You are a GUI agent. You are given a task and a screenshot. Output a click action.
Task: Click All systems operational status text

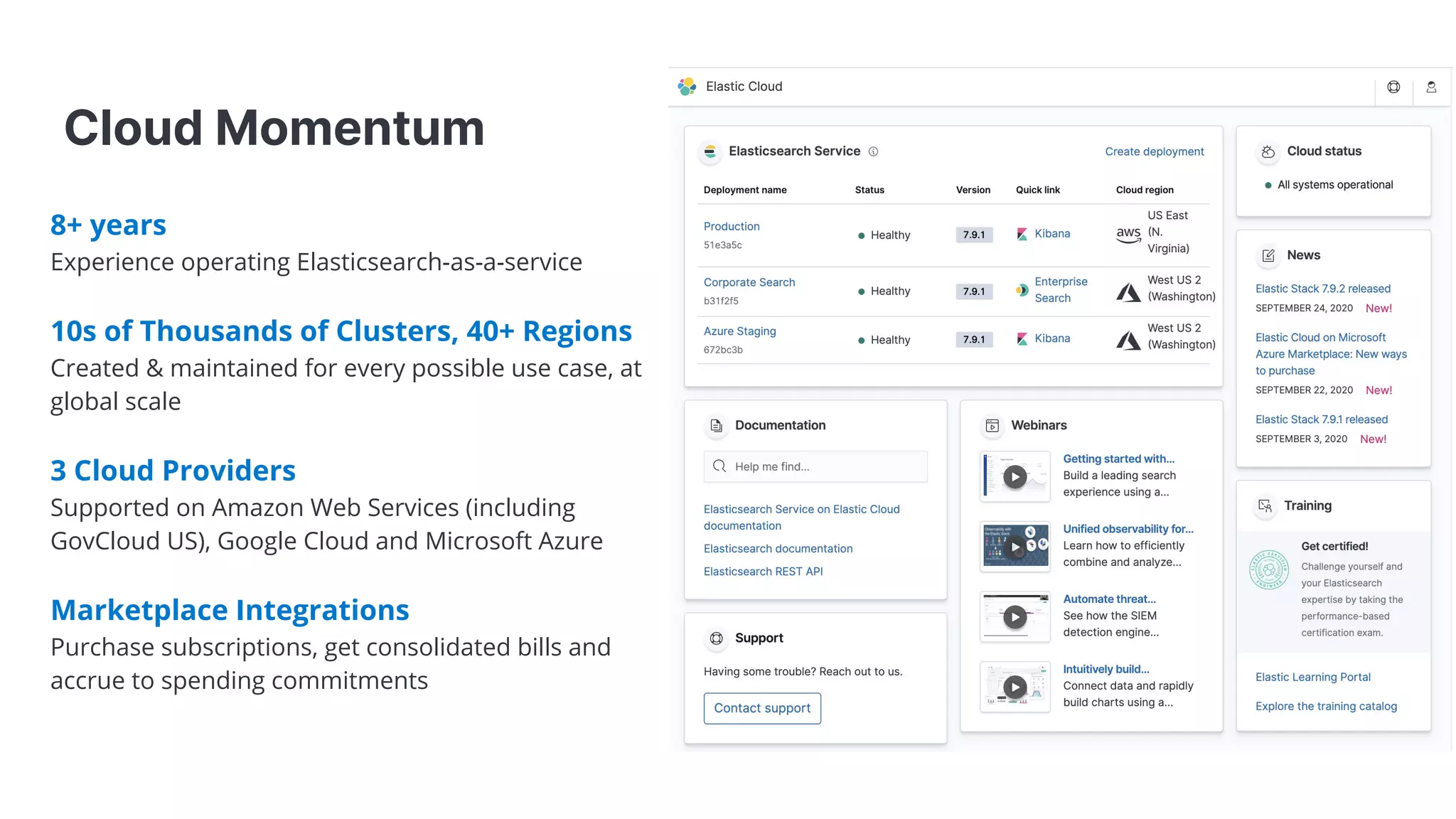coord(1334,185)
